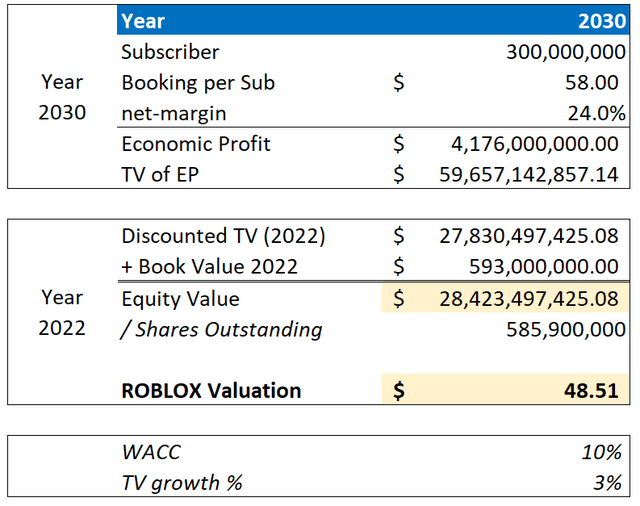Viewport: 640px width, 506px height.
Task: Select the WACC 10% input cell
Action: click(604, 452)
